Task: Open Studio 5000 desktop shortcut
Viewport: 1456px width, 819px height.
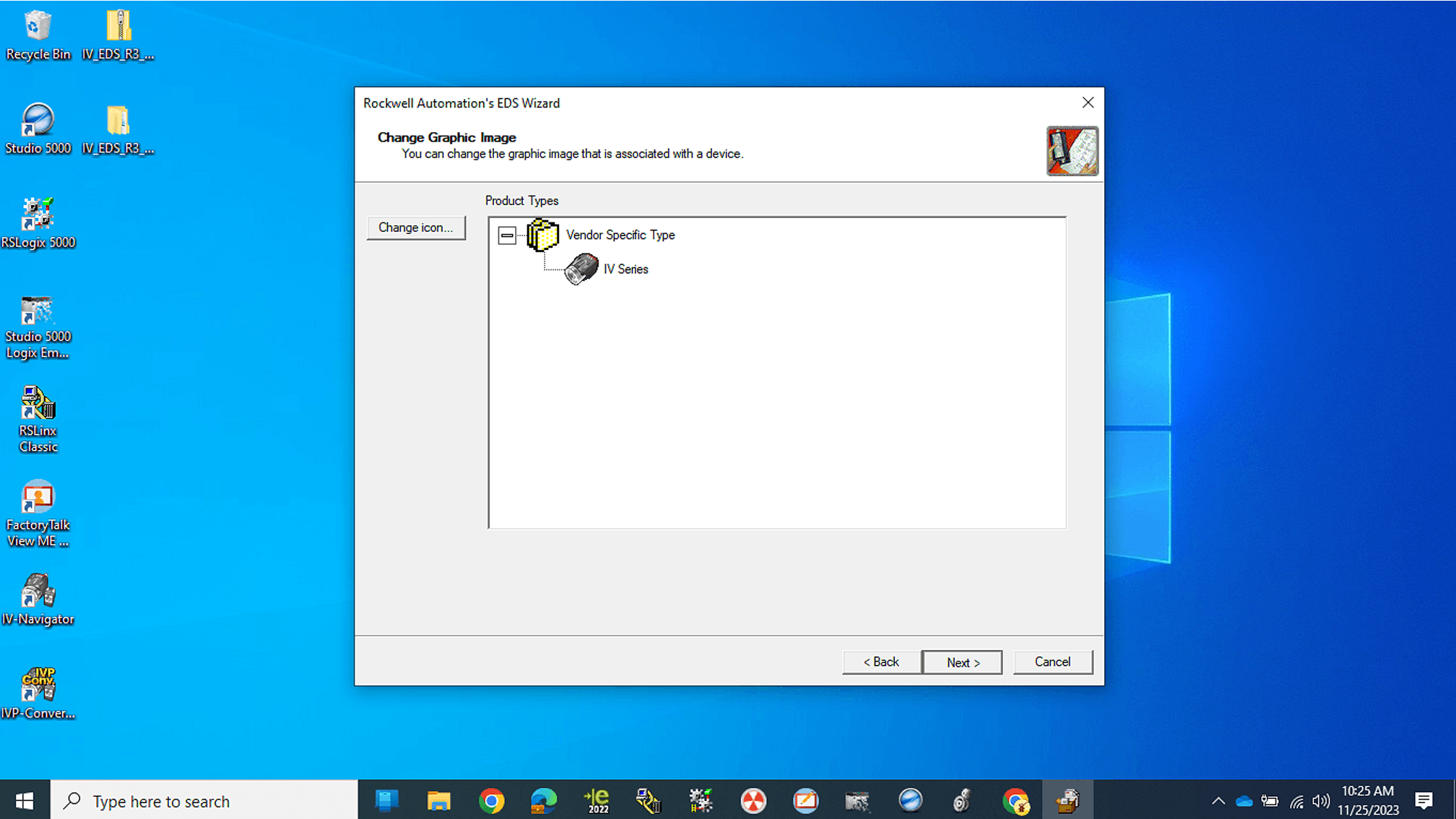Action: [x=38, y=129]
